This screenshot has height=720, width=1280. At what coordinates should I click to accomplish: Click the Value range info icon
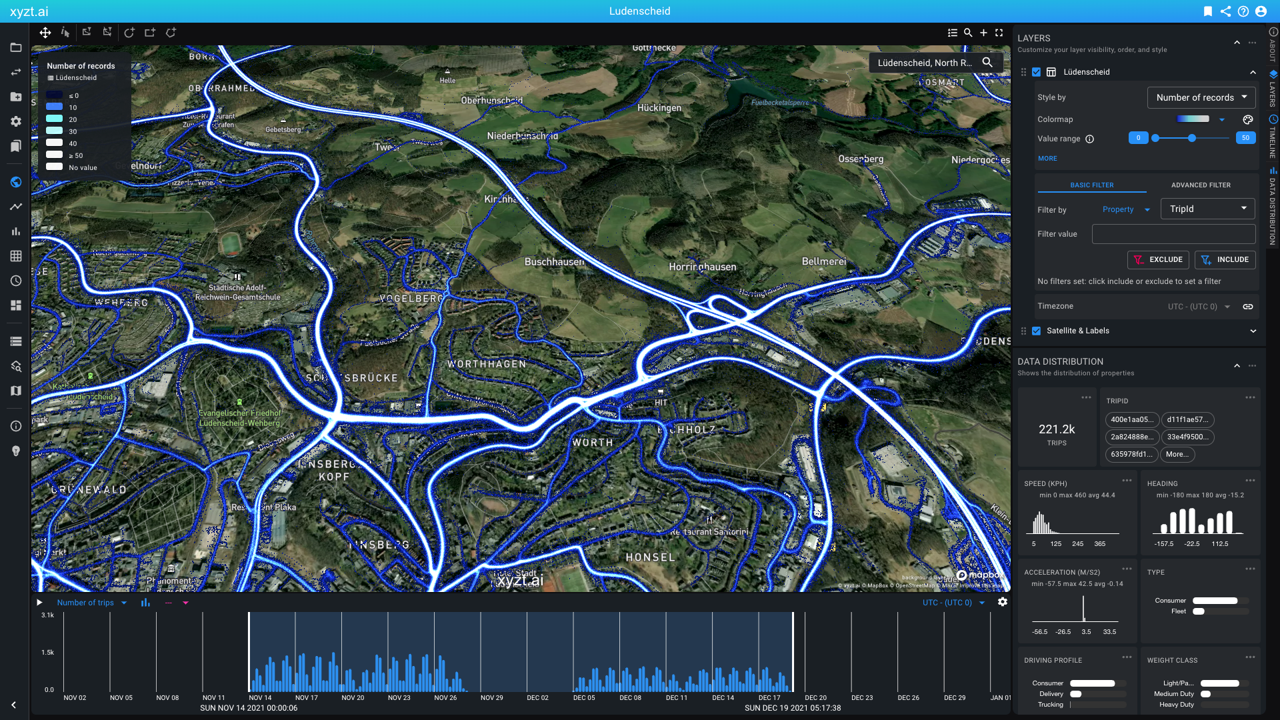point(1090,139)
